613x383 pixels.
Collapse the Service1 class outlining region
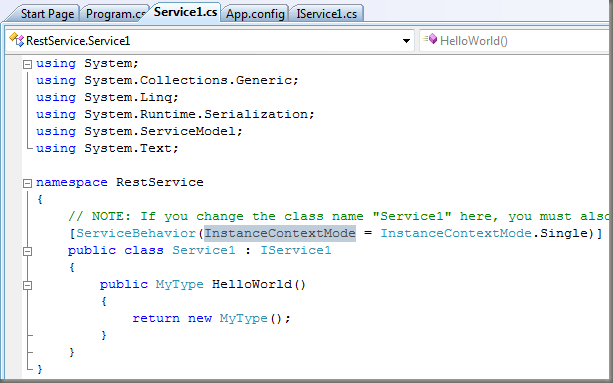click(x=27, y=251)
